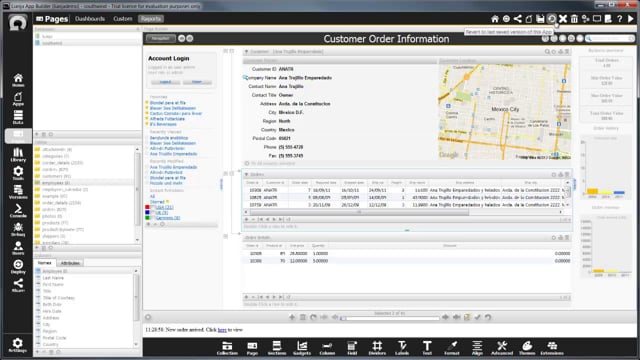The height and width of the screenshot is (360, 640).
Task: Collapse the Customer section triangle
Action: [x=246, y=52]
